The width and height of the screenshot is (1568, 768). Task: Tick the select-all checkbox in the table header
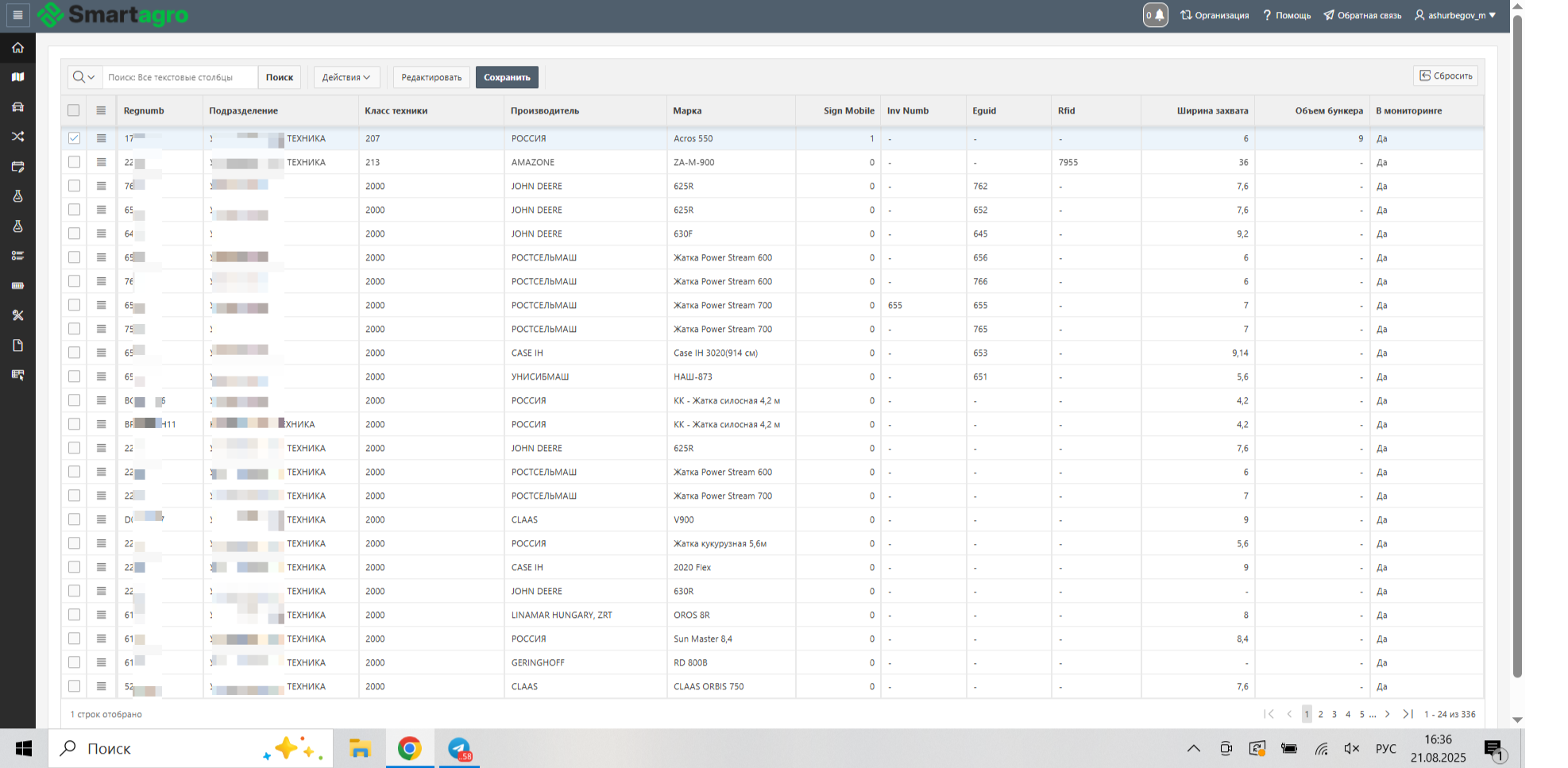(74, 110)
